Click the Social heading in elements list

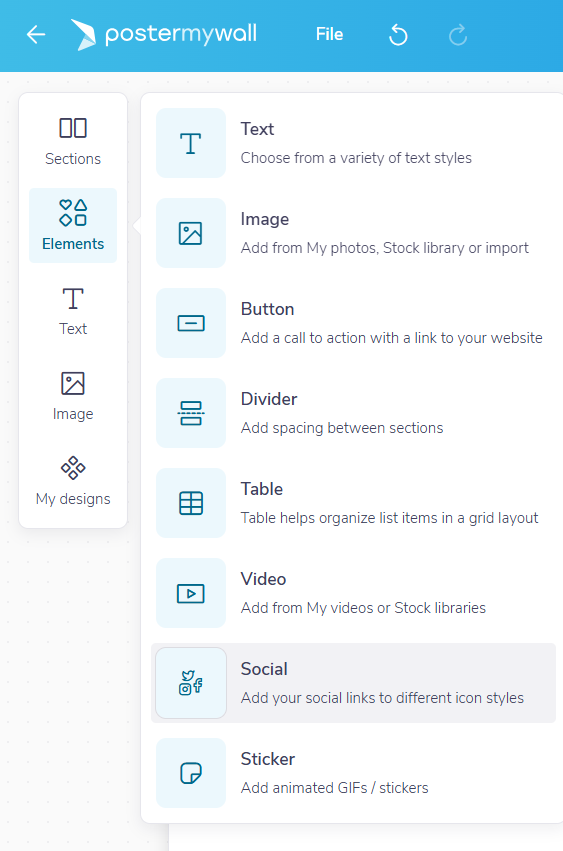(x=264, y=669)
